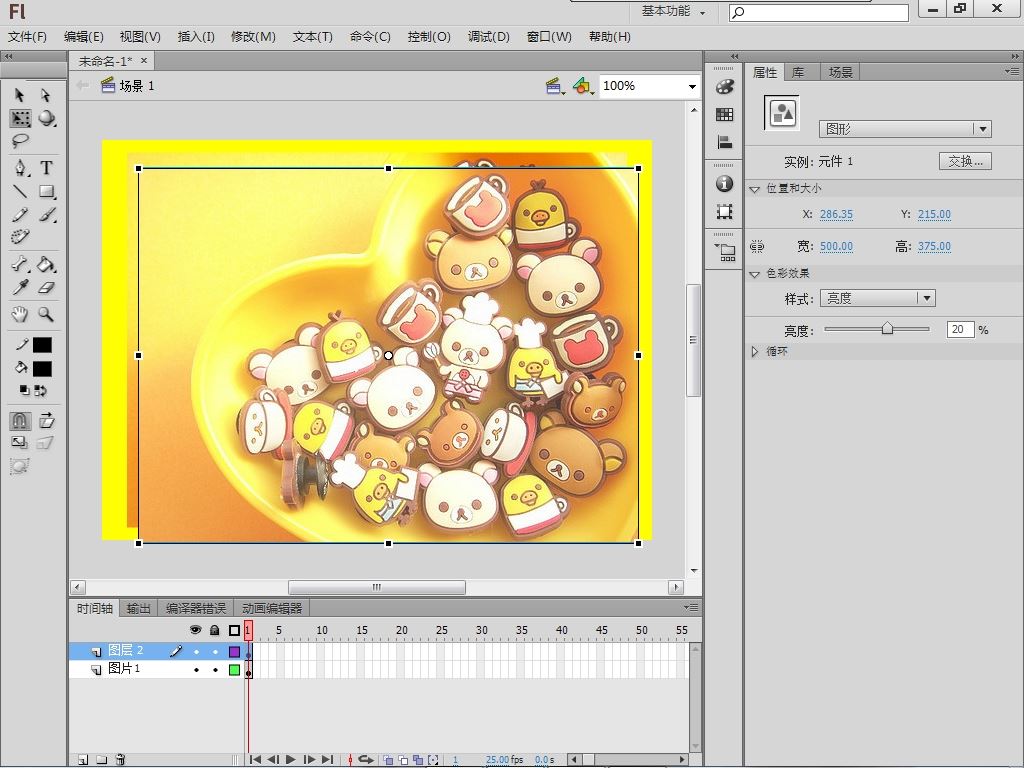This screenshot has width=1024, height=768.
Task: Open the Info panel icon
Action: point(724,184)
